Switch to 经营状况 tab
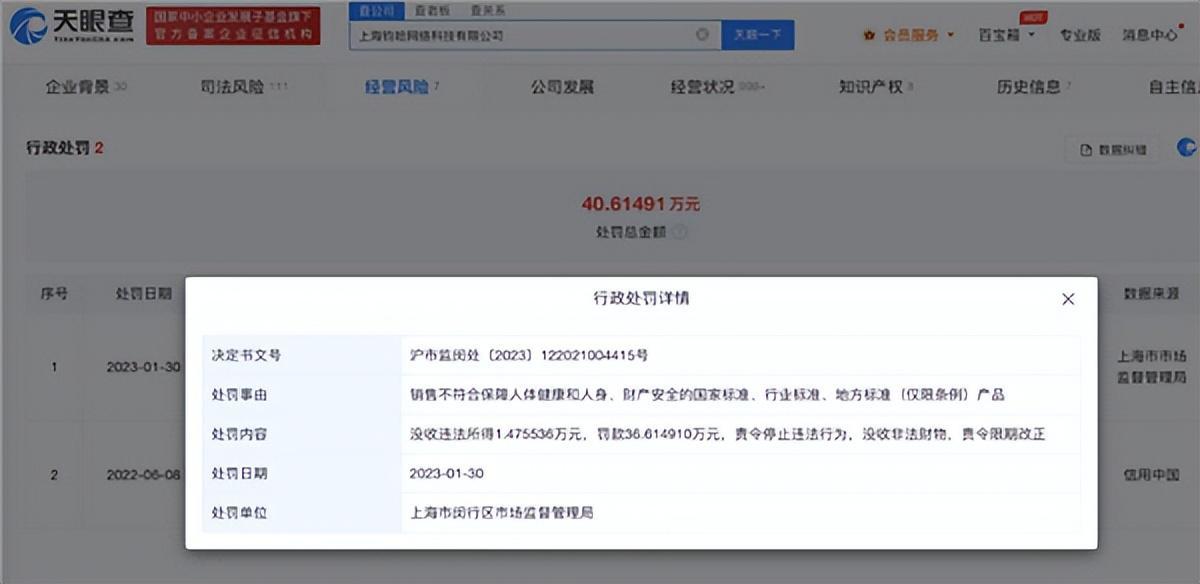The width and height of the screenshot is (1200, 584). [x=718, y=87]
